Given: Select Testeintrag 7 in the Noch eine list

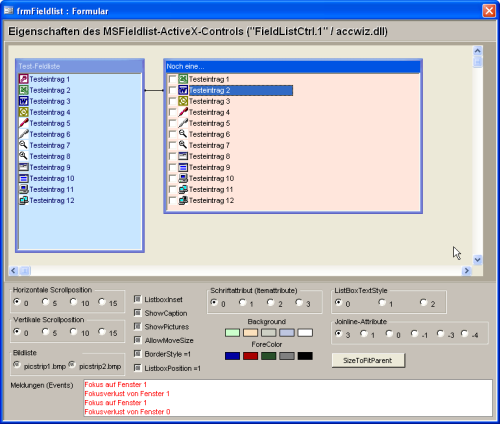Looking at the screenshot, I should tap(209, 145).
